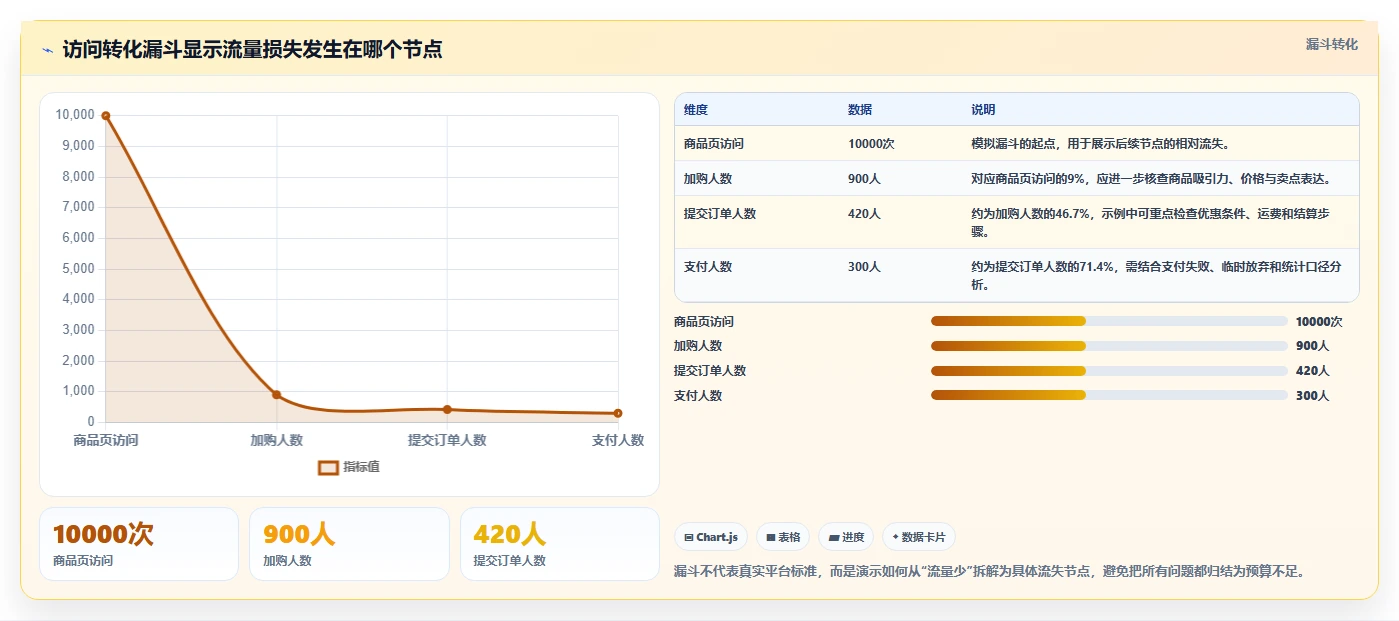Click the 提交订单人数 data point on chart
Viewport: 1399px width, 621px height.
point(447,409)
